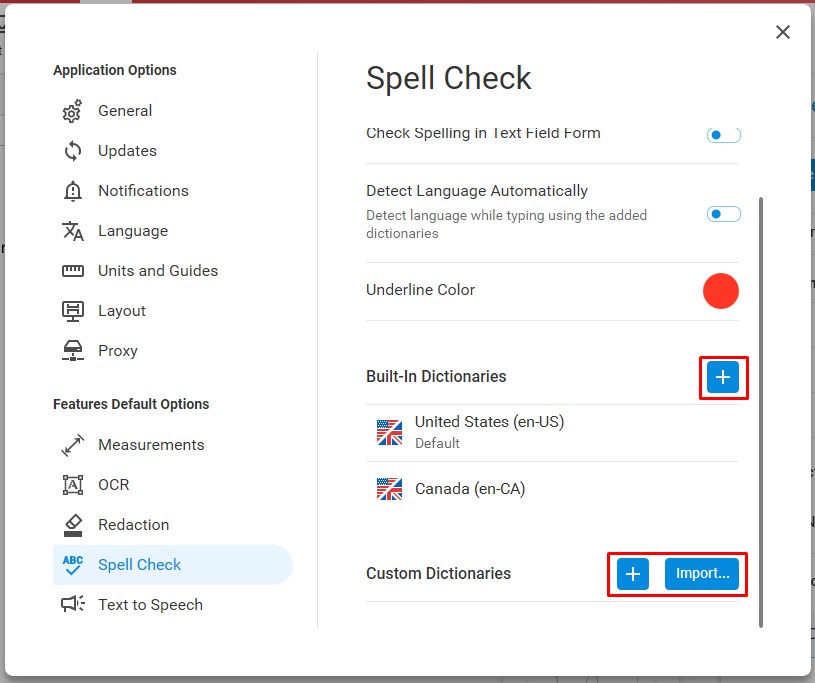Click the Text to Speech megaphone icon
The width and height of the screenshot is (815, 683).
73,605
